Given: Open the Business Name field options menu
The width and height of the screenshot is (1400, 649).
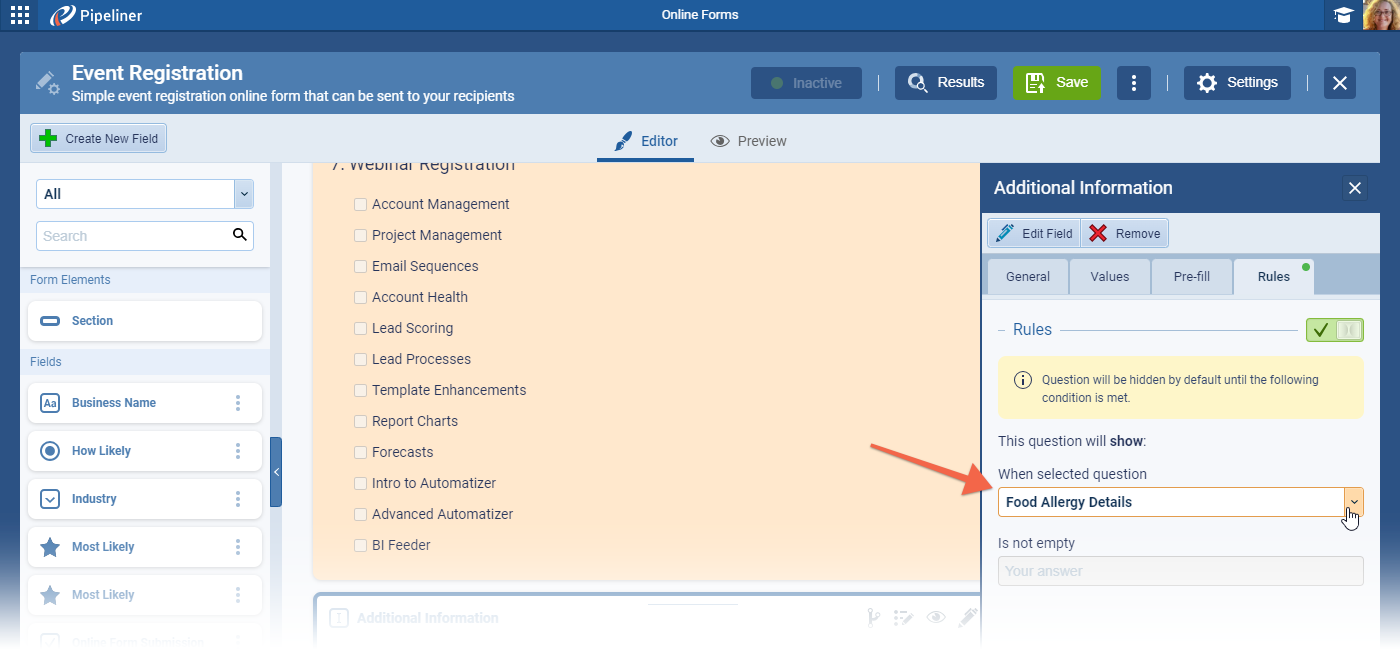Looking at the screenshot, I should click(238, 403).
